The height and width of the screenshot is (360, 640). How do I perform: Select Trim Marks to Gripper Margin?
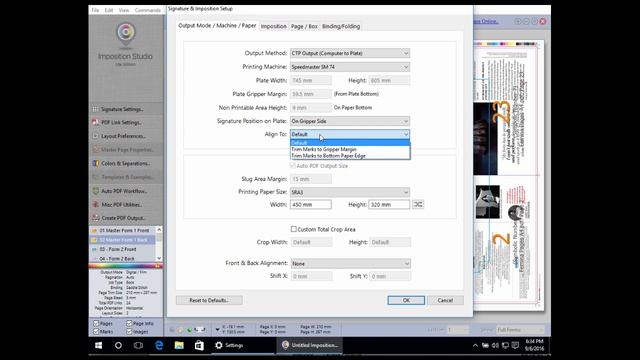click(350, 149)
